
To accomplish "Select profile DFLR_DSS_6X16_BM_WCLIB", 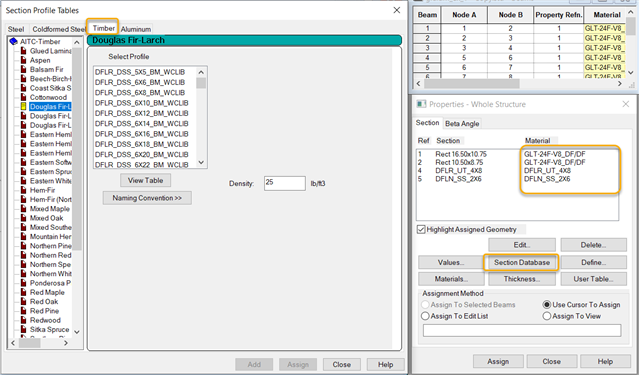I will click(x=141, y=134).
